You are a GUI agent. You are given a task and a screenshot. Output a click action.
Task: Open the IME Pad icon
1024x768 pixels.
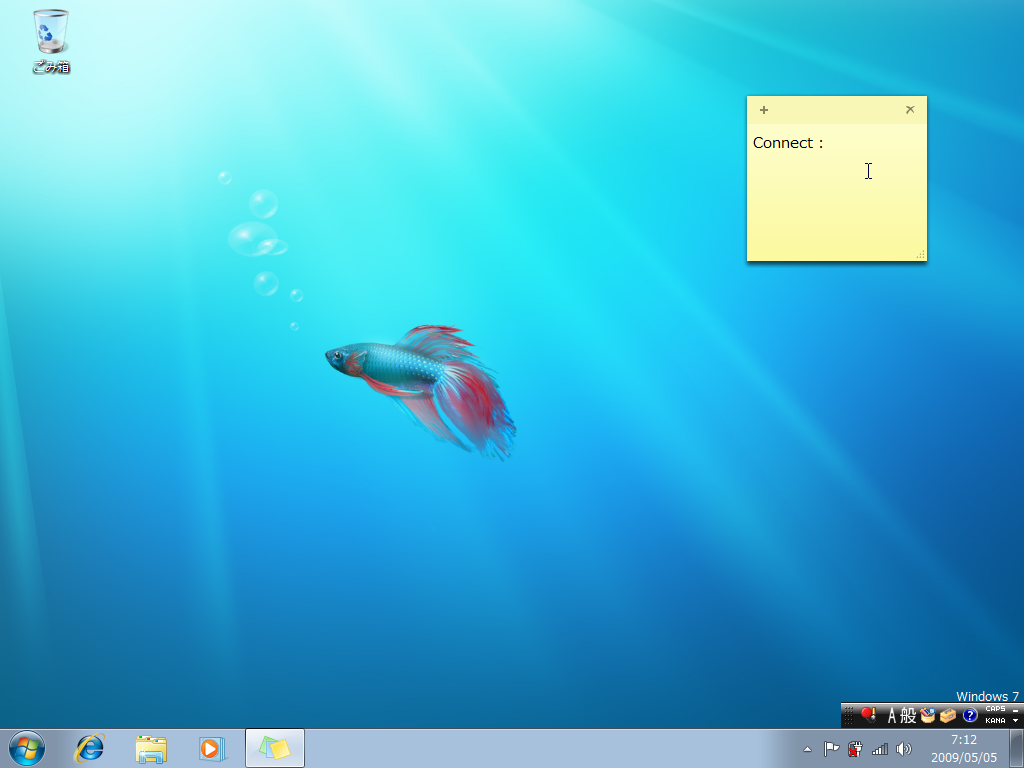tap(927, 716)
